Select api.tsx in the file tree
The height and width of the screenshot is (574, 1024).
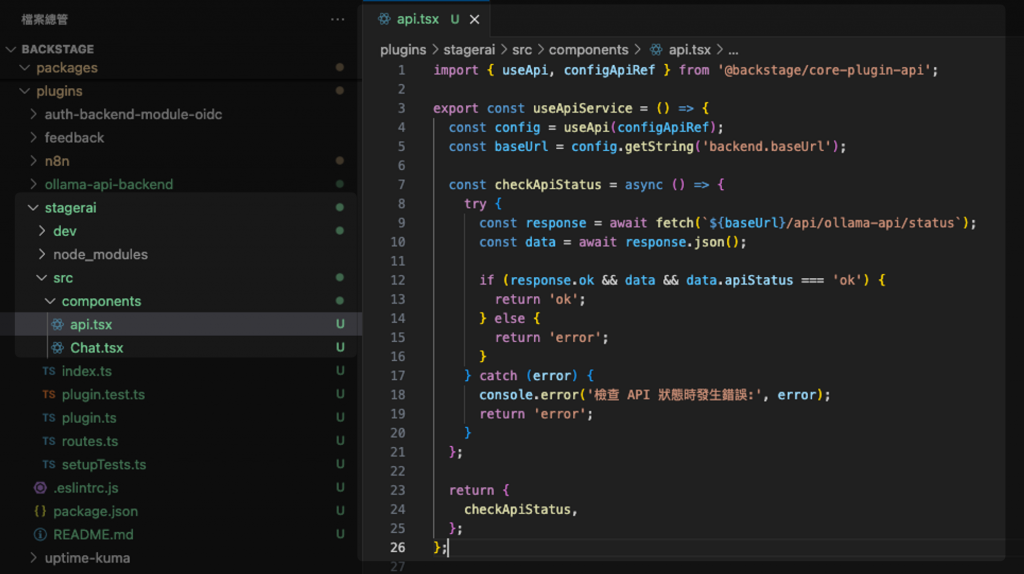point(91,325)
